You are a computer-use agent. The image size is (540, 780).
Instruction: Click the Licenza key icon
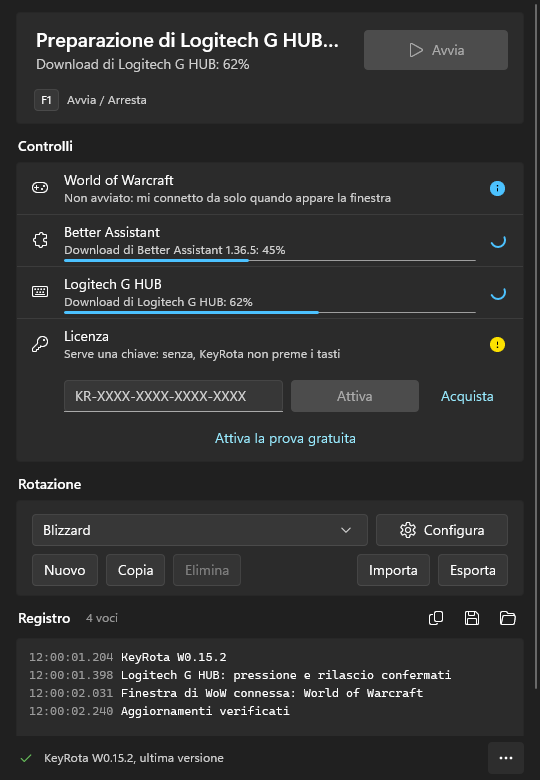coord(40,344)
